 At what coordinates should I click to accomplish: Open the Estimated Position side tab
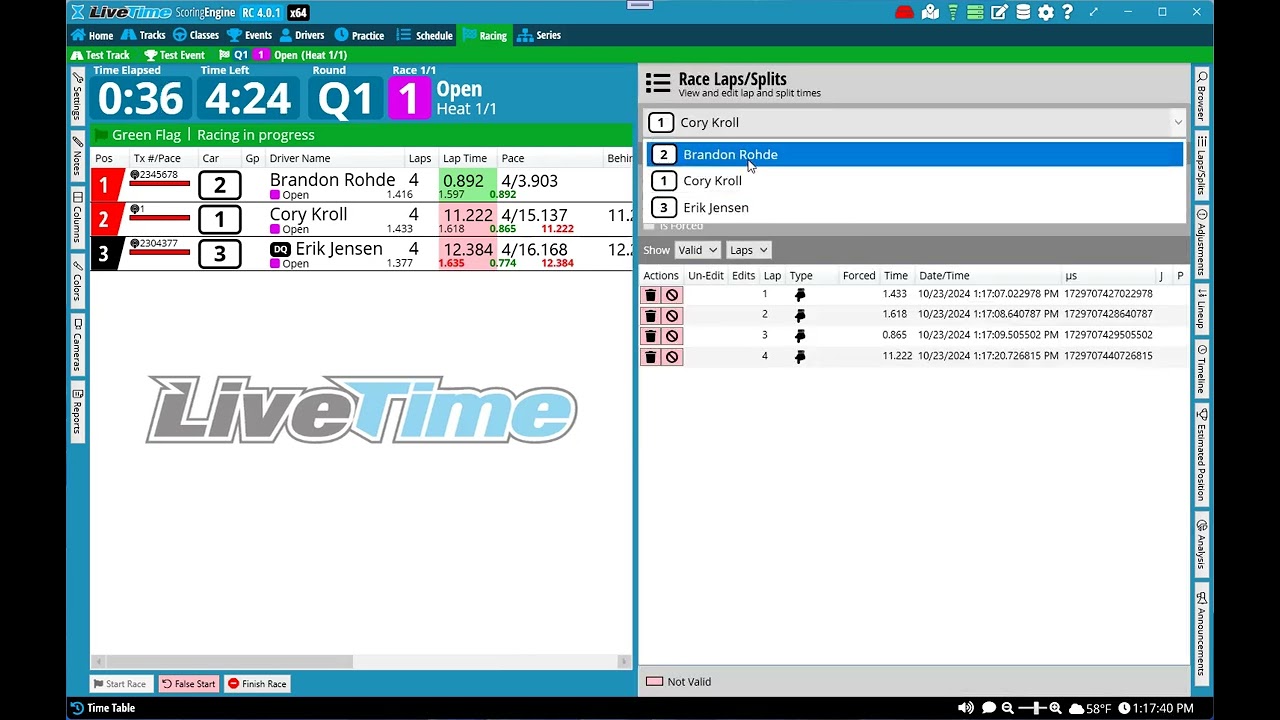(x=1202, y=455)
